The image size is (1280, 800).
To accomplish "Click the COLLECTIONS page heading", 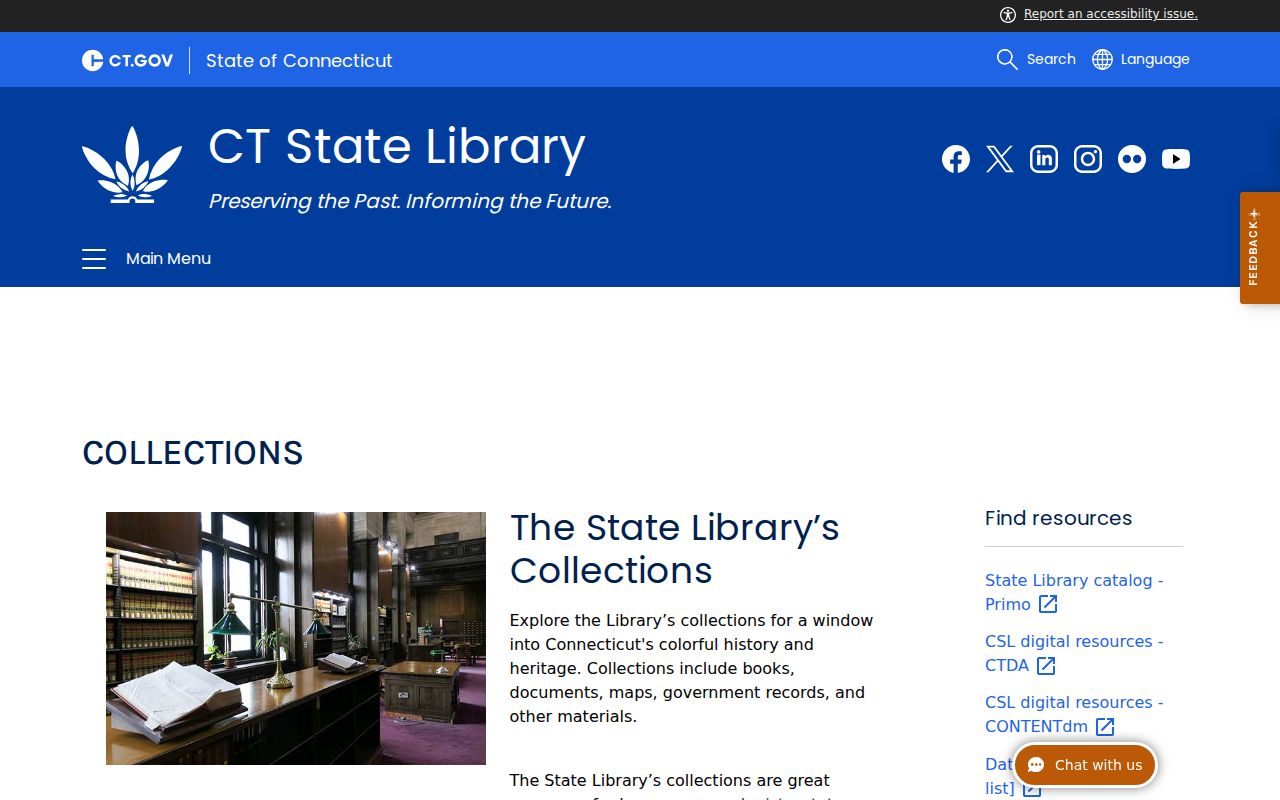I will [193, 453].
